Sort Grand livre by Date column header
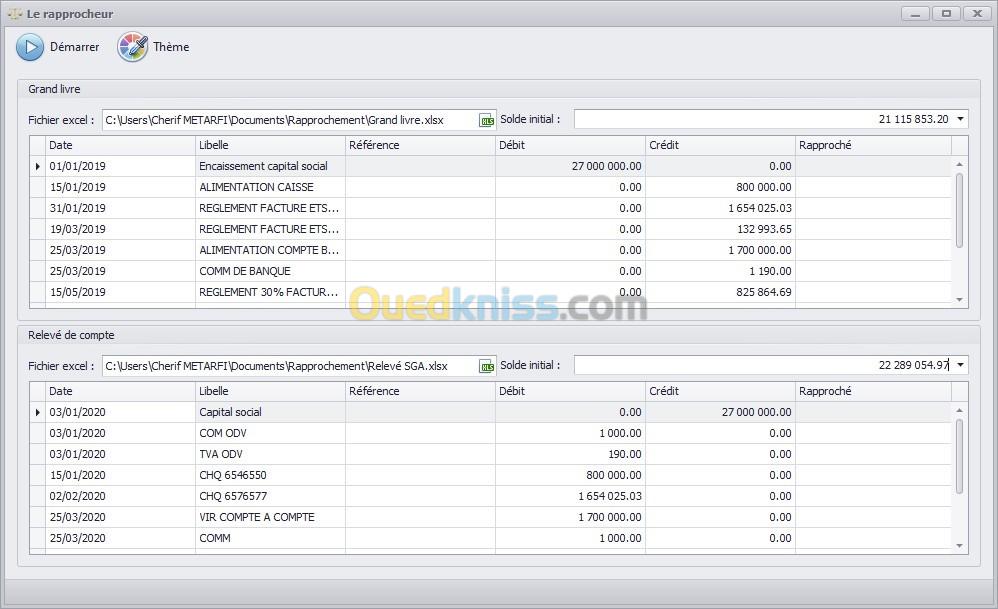Image resolution: width=998 pixels, height=609 pixels. (120, 145)
